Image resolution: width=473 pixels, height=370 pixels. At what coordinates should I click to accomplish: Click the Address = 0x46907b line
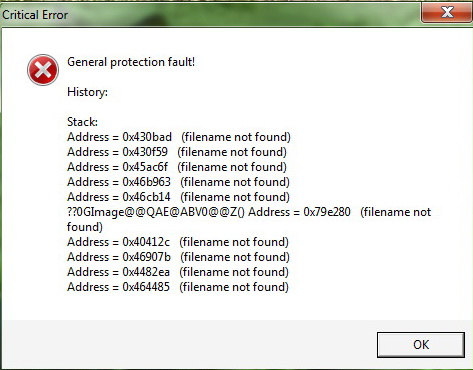pyautogui.click(x=178, y=257)
